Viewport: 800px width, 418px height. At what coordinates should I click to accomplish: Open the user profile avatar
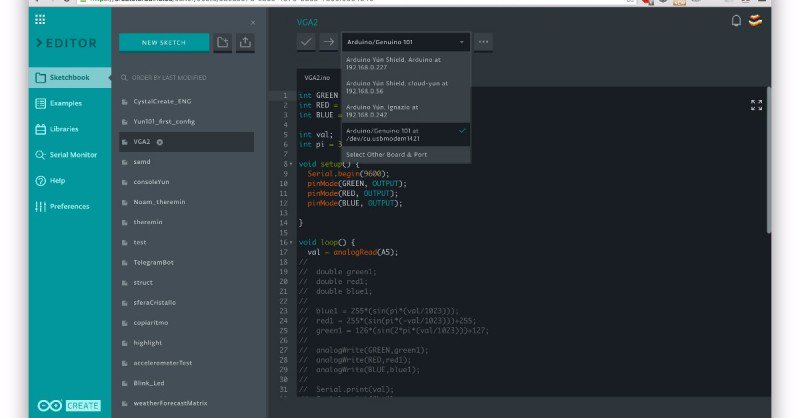755,20
